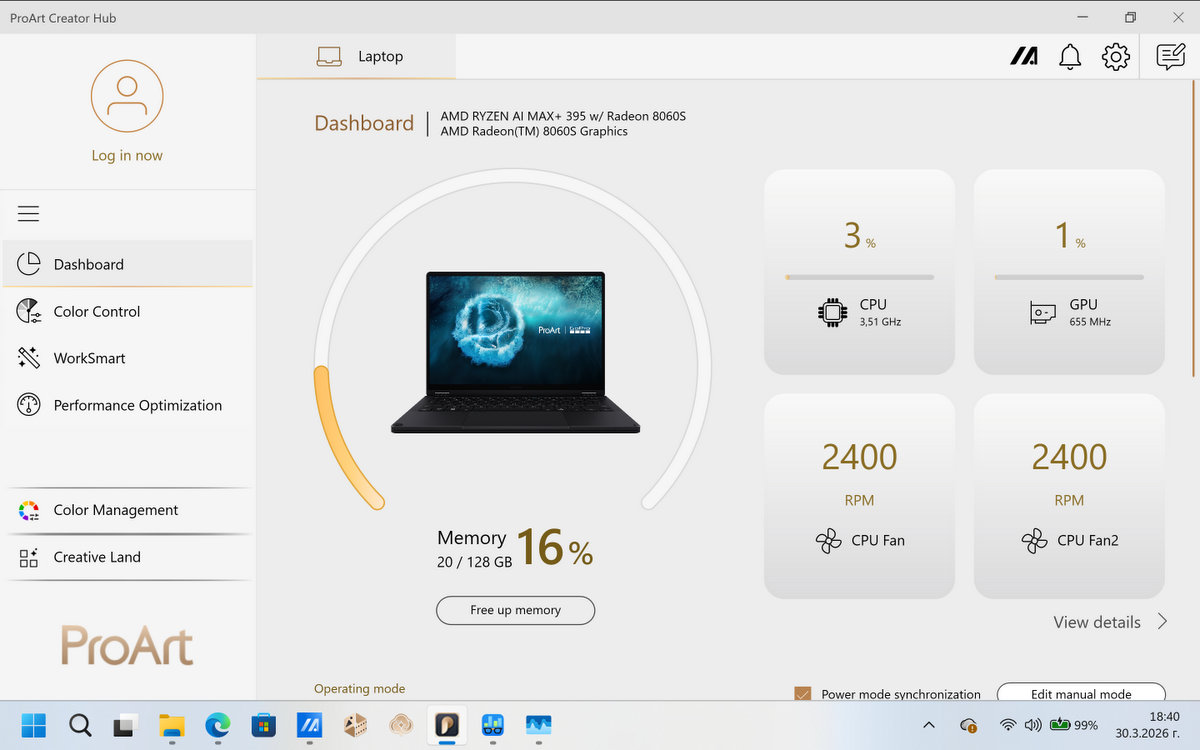
Task: Open the notifications bell icon
Action: [x=1070, y=57]
